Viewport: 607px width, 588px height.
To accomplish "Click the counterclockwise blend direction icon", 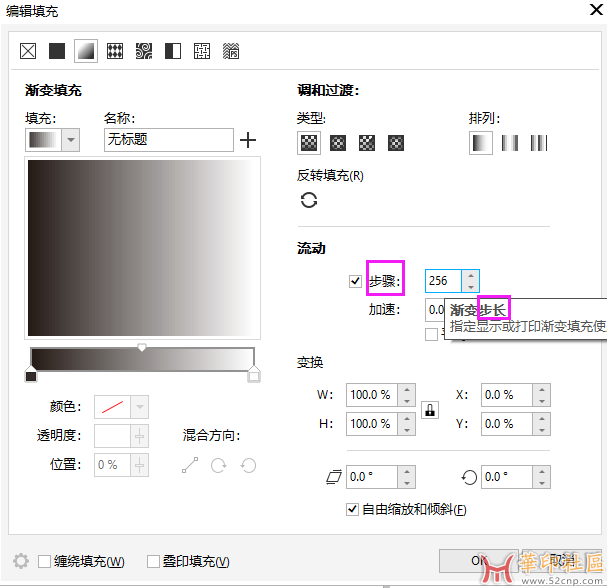I will click(248, 465).
